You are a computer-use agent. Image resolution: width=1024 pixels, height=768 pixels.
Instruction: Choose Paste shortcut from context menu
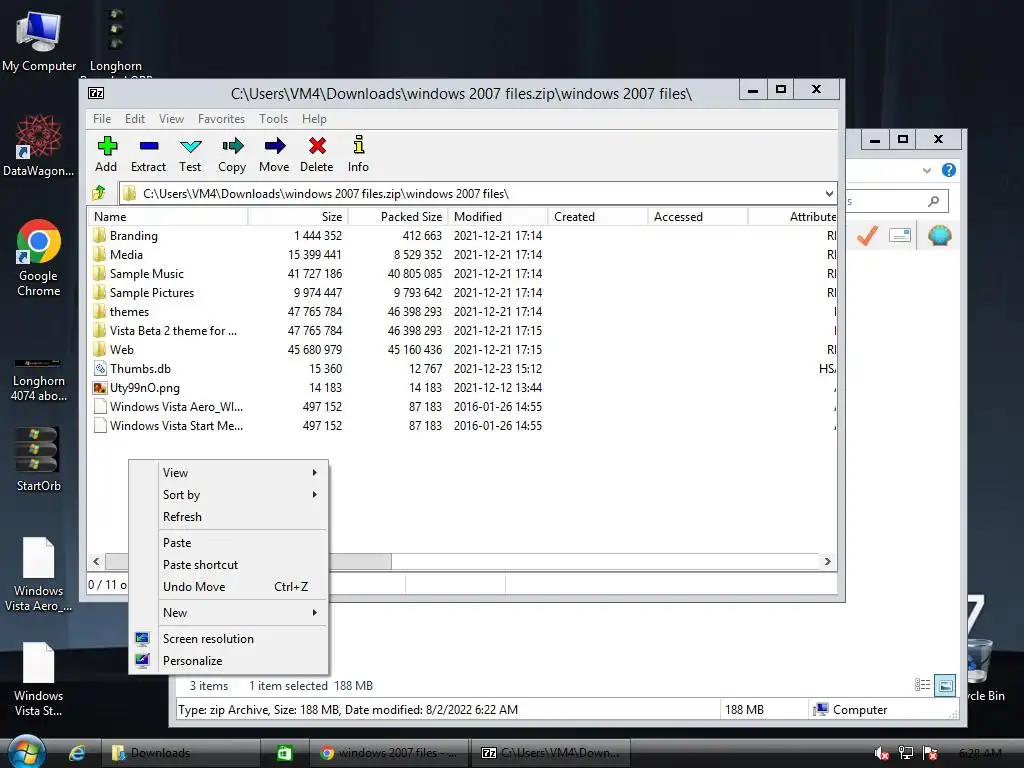[x=228, y=565]
